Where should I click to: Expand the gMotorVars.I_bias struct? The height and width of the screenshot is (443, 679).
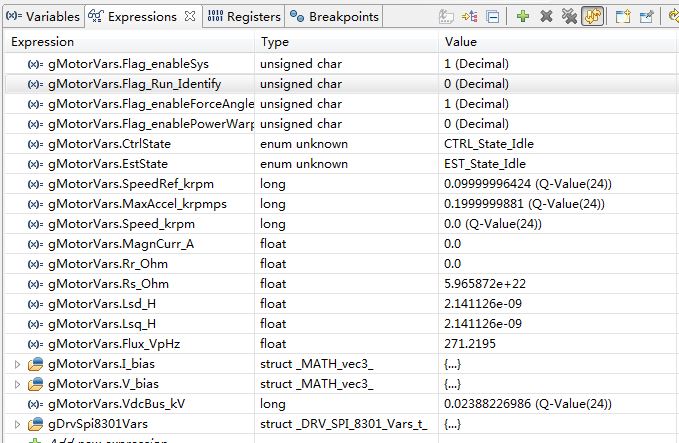[x=17, y=364]
